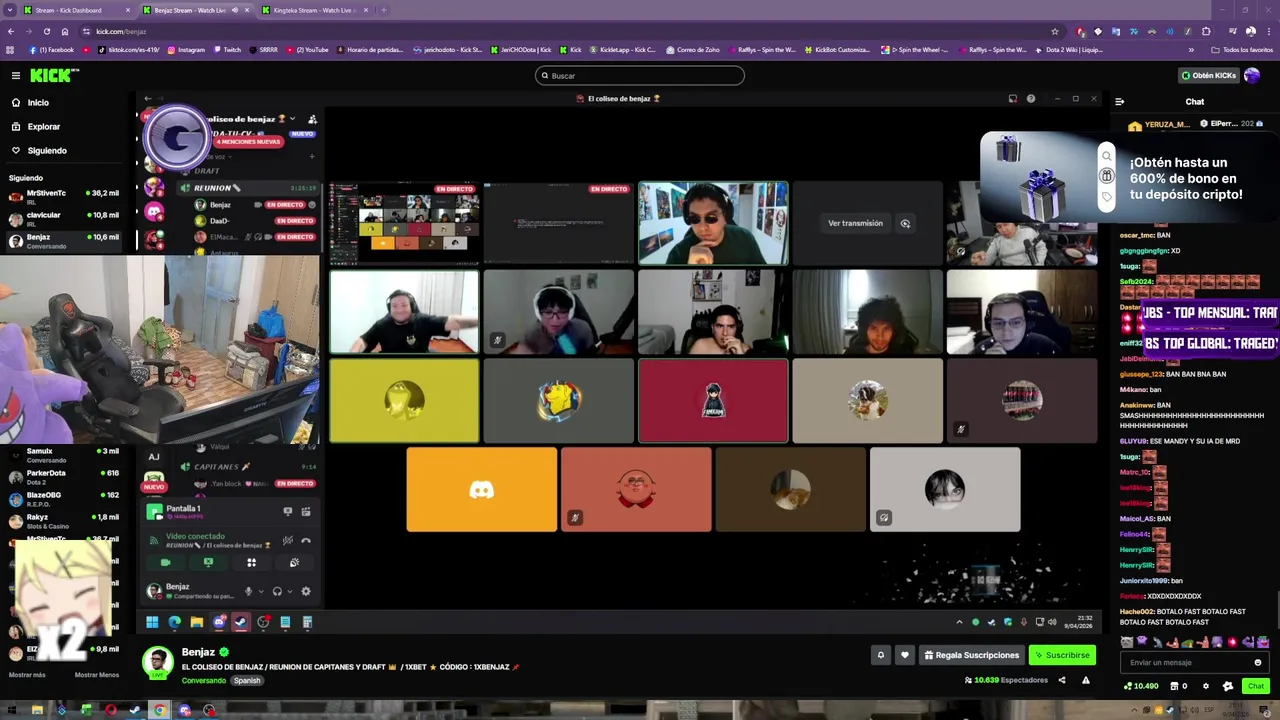Image resolution: width=1280 pixels, height=720 pixels.
Task: Click the KICK logo
Action: (x=52, y=75)
